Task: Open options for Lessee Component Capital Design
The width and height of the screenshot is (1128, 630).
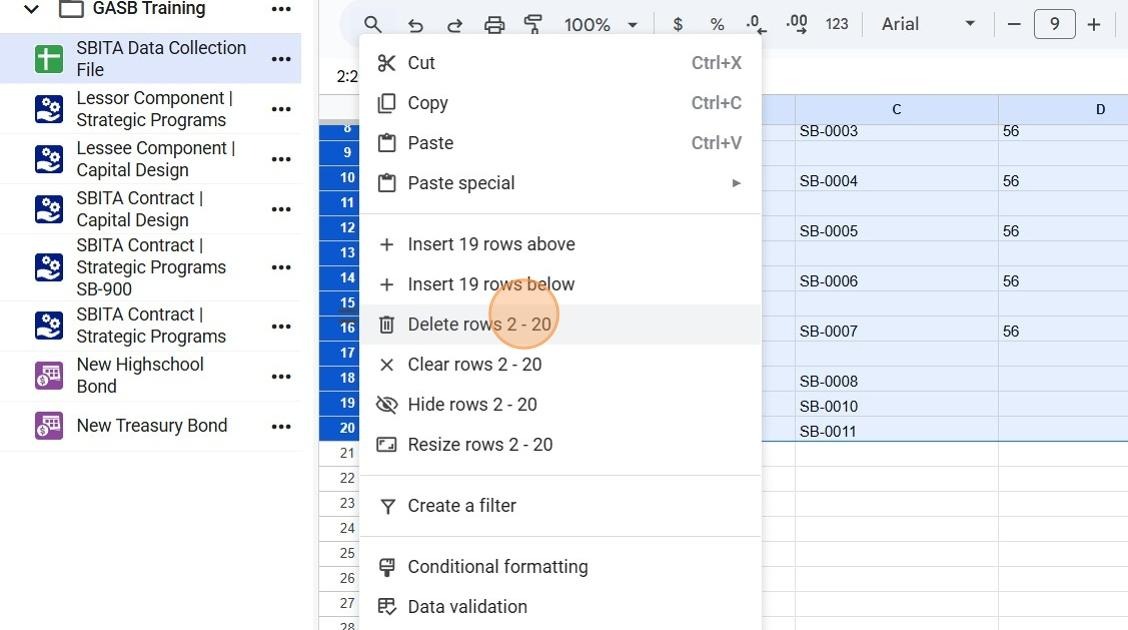Action: tap(281, 159)
